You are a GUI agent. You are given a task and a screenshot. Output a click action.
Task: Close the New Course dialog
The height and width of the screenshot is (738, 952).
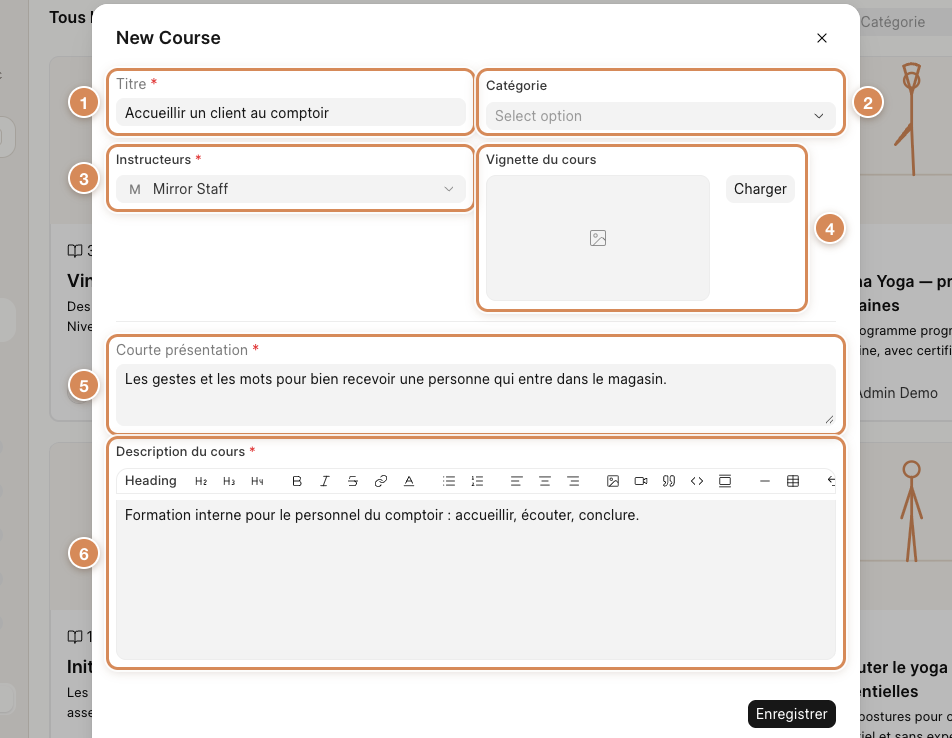(x=821, y=38)
